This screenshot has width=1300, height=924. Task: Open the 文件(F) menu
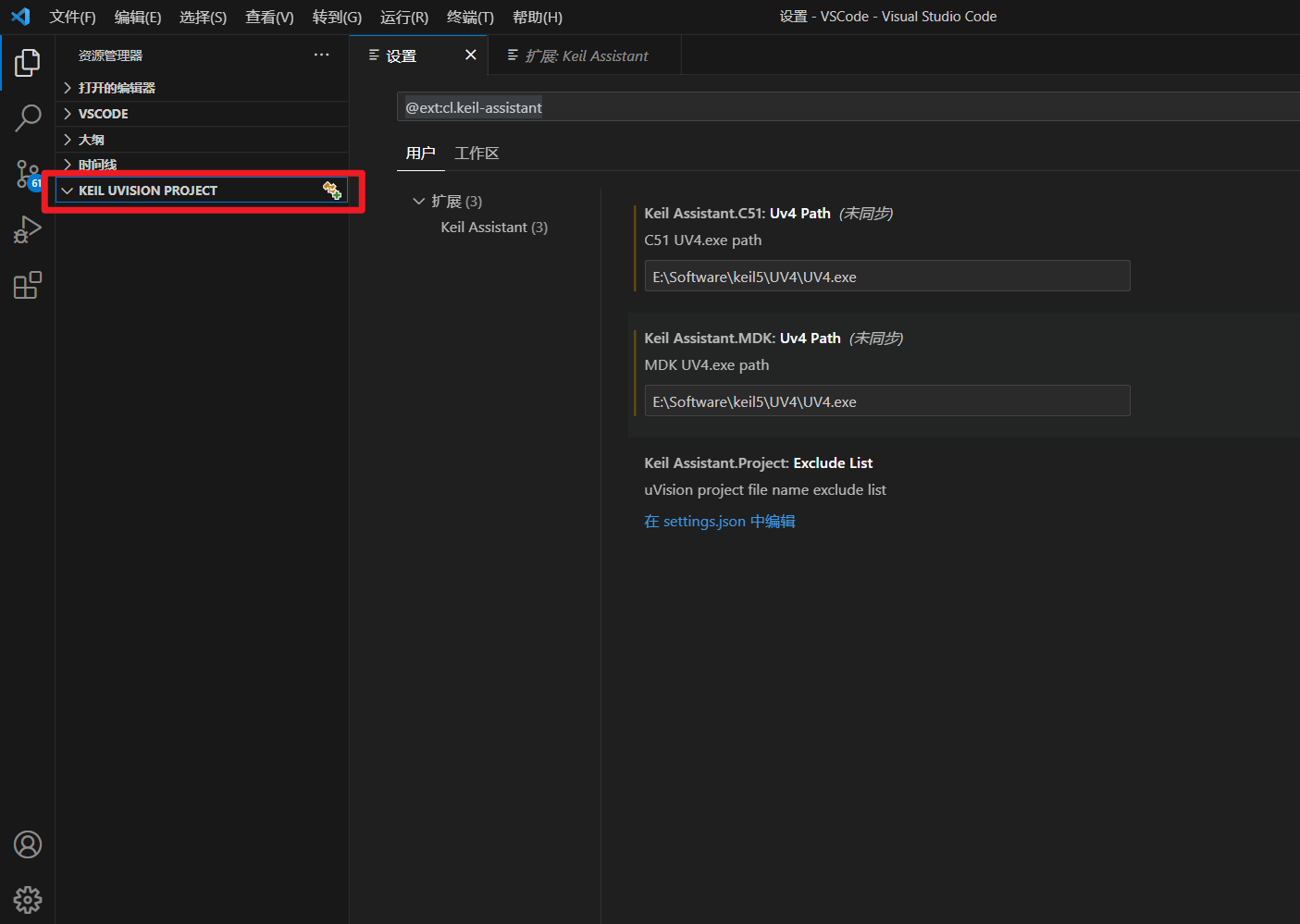pos(73,18)
